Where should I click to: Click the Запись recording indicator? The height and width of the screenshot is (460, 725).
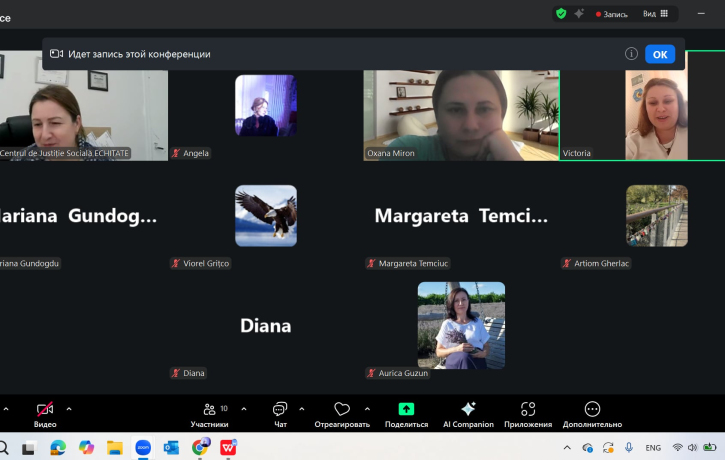tap(611, 14)
